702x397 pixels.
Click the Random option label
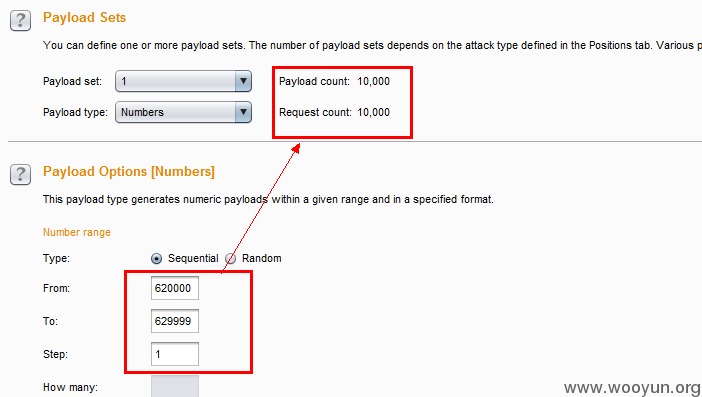click(261, 258)
